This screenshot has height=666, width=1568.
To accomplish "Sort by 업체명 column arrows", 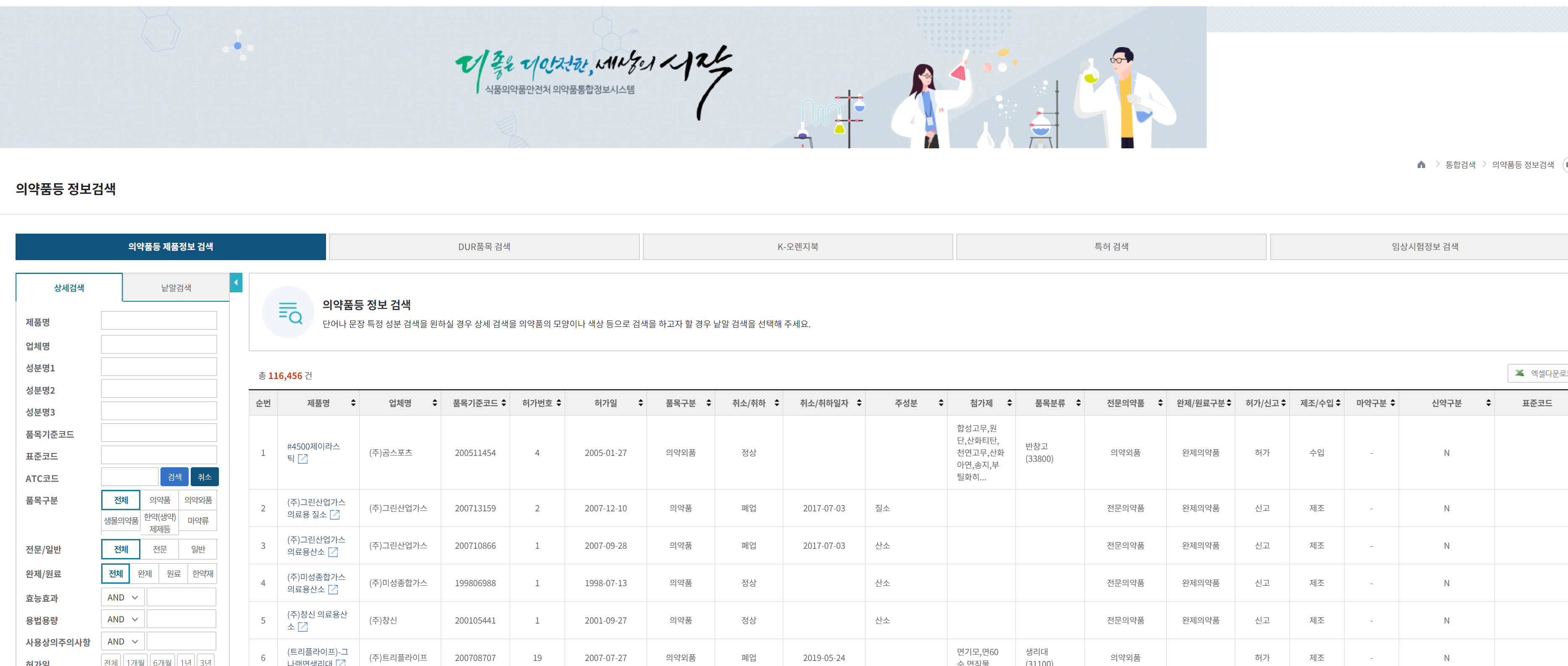I will (434, 403).
